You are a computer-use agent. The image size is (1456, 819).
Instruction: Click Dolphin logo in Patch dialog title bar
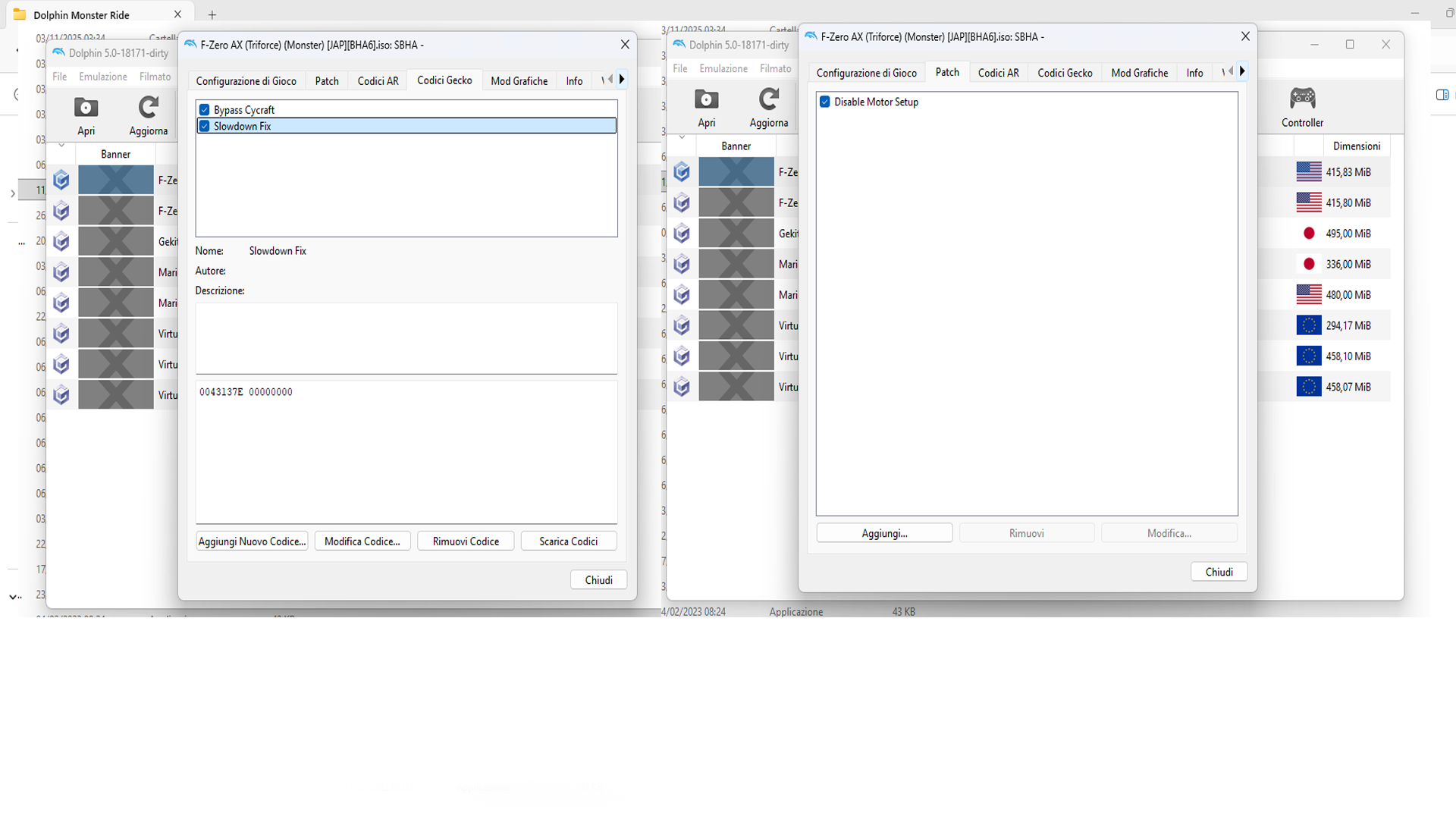(x=811, y=36)
